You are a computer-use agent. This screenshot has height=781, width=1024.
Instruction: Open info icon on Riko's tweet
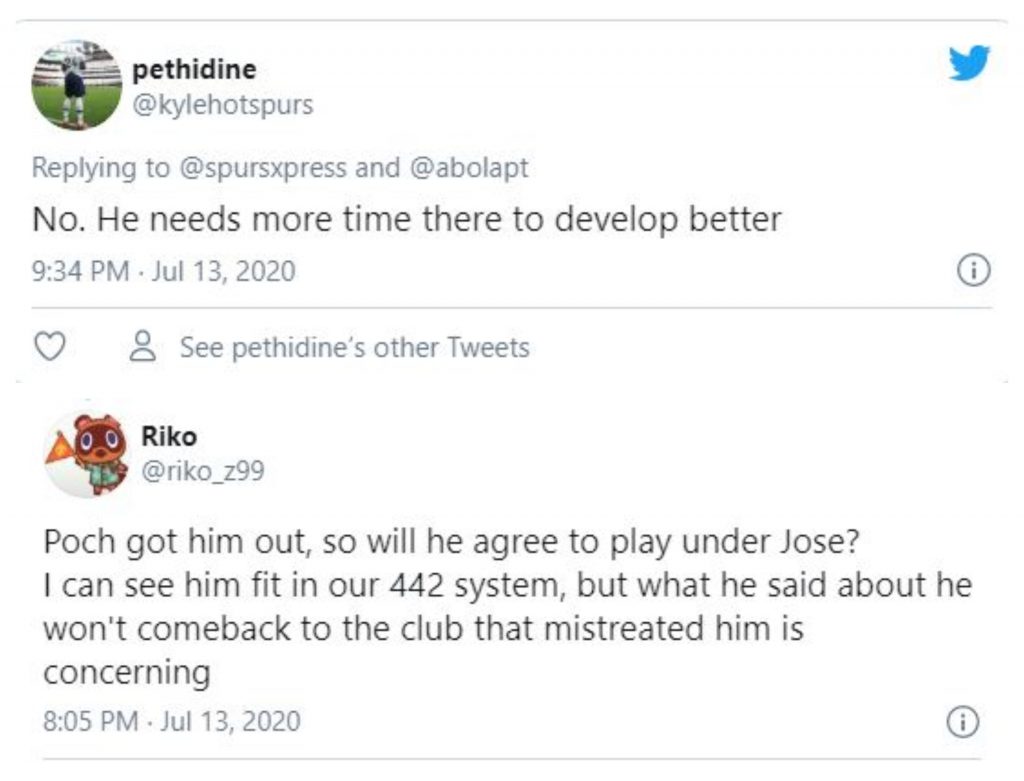[963, 722]
